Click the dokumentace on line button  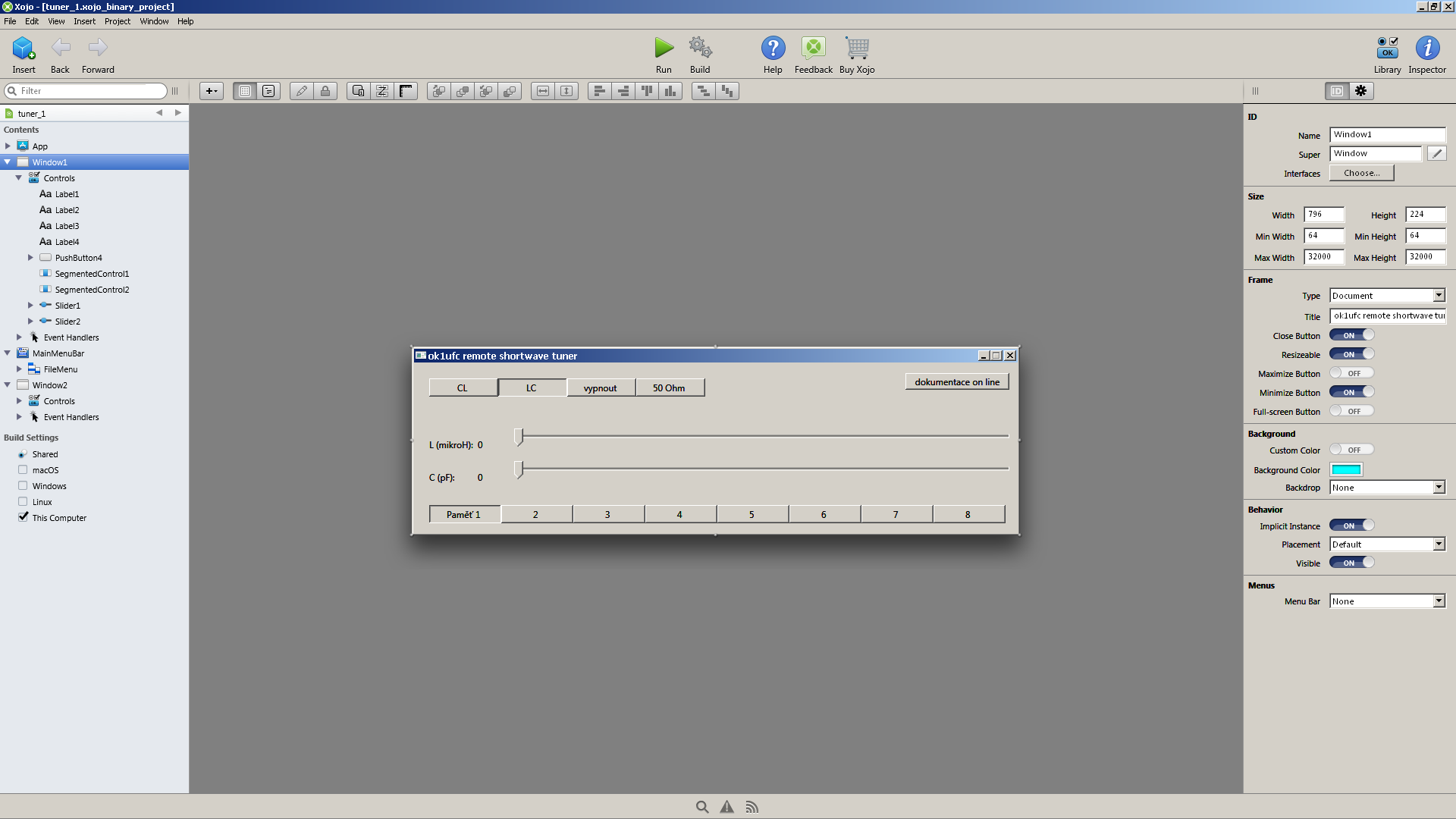tap(956, 381)
